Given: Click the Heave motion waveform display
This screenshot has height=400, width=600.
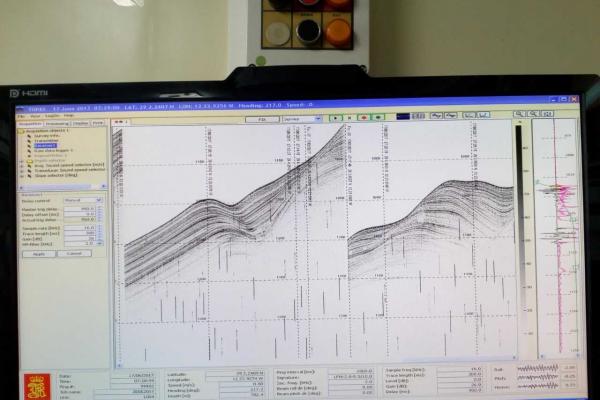Looking at the screenshot, I should point(537,386).
